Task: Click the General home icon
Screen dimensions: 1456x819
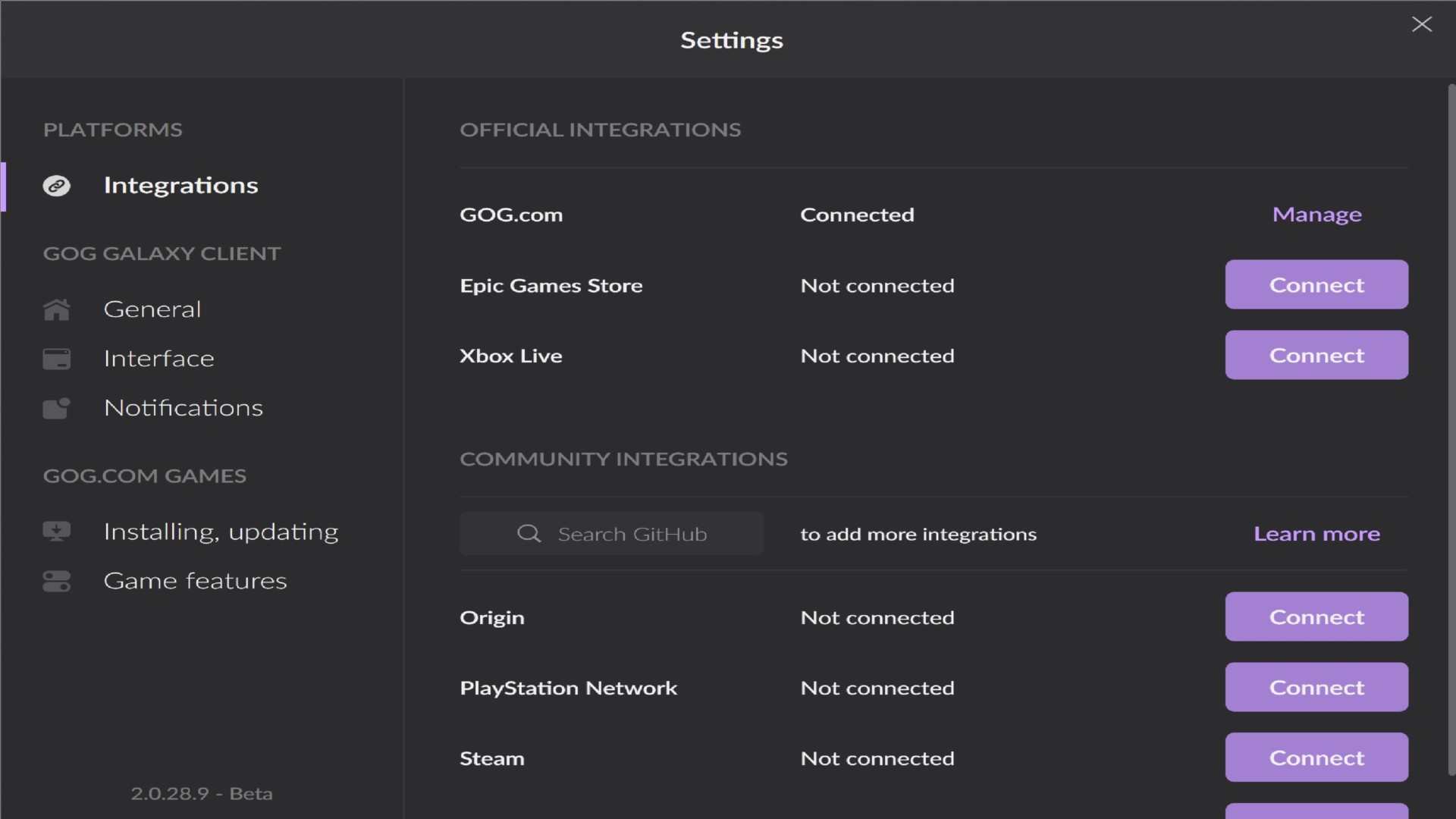Action: click(x=57, y=309)
